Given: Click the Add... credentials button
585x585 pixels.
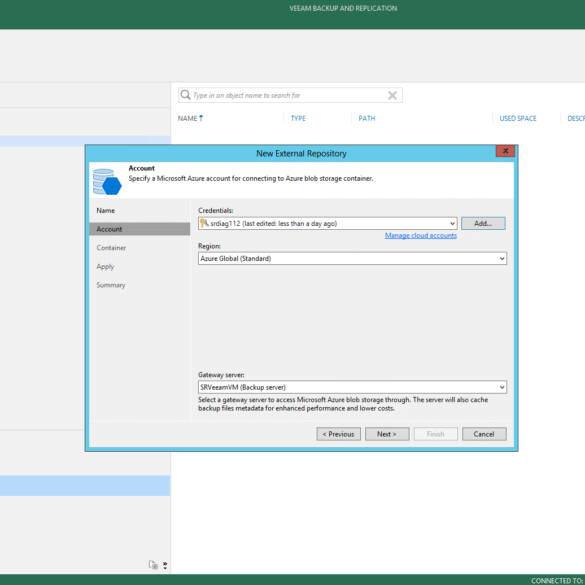Looking at the screenshot, I should (483, 223).
